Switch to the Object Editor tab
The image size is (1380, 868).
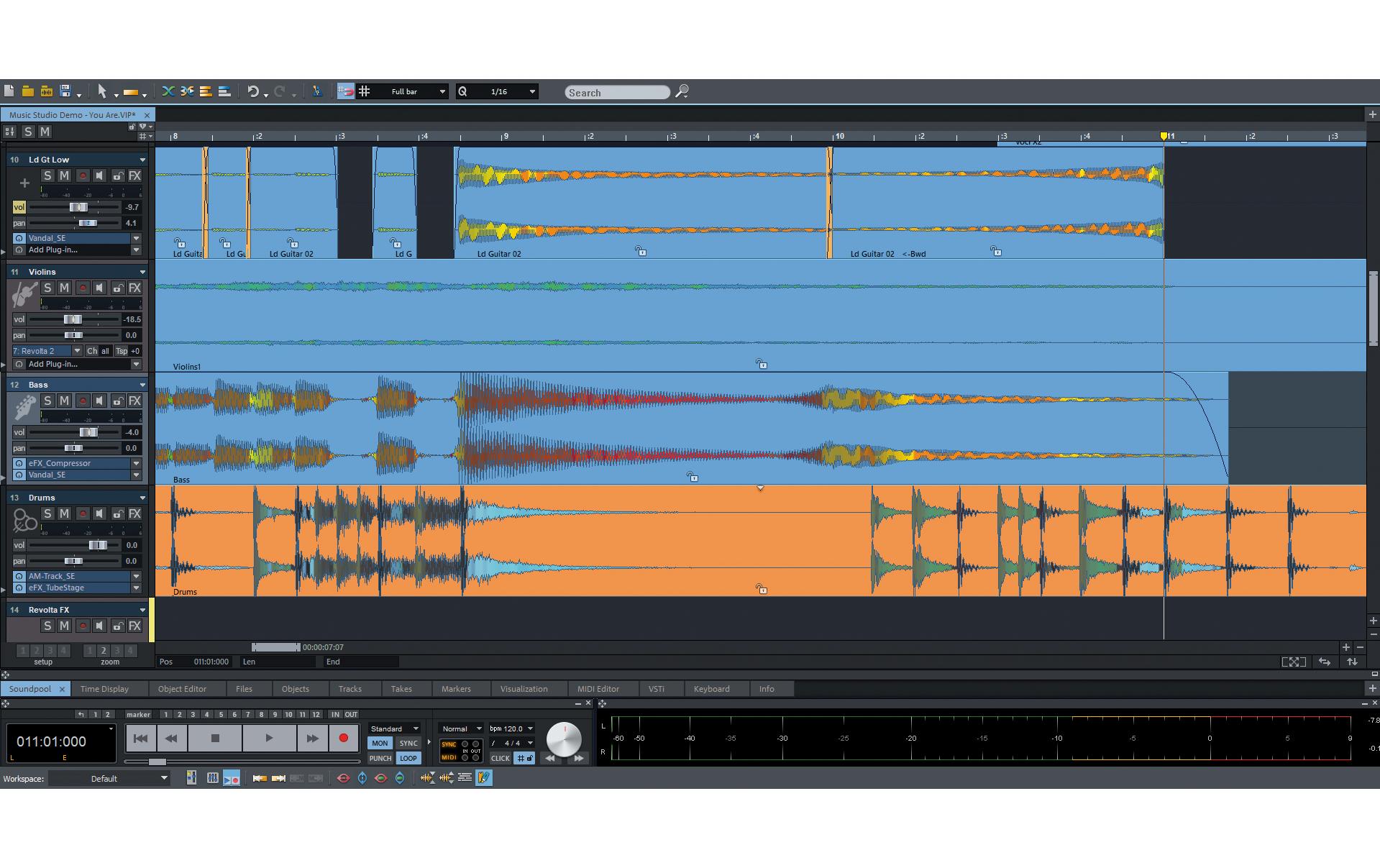point(182,689)
